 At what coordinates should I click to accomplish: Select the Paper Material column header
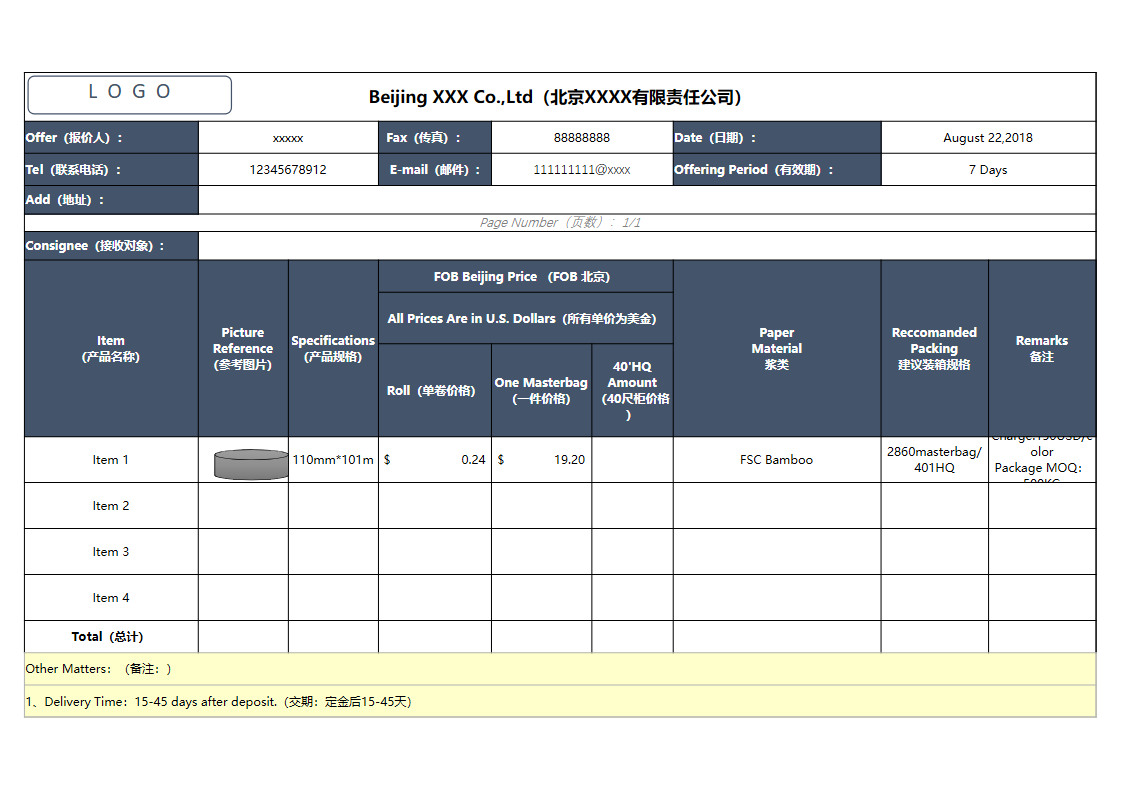tap(777, 348)
